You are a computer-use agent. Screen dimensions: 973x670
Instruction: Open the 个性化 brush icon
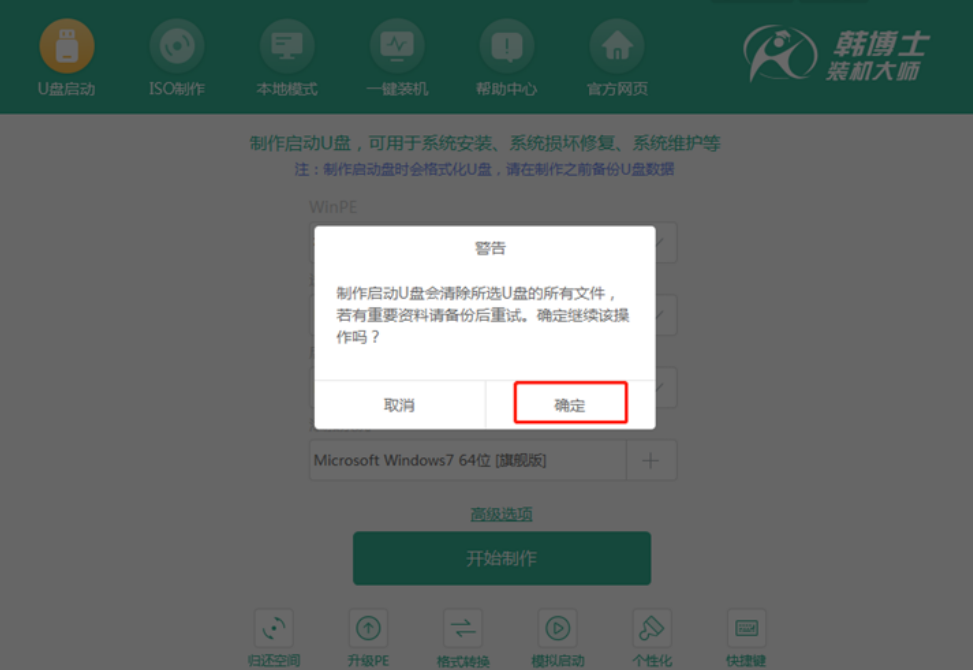tap(652, 628)
